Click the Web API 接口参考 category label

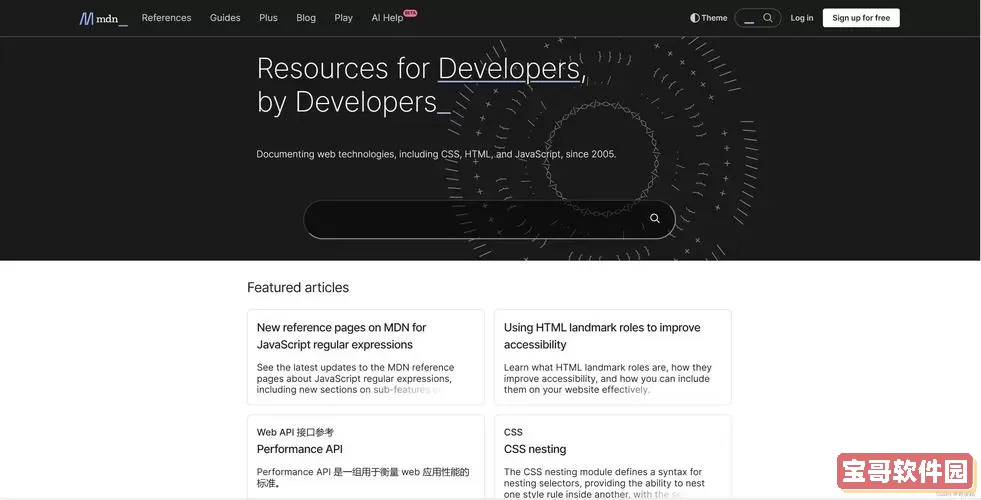295,432
